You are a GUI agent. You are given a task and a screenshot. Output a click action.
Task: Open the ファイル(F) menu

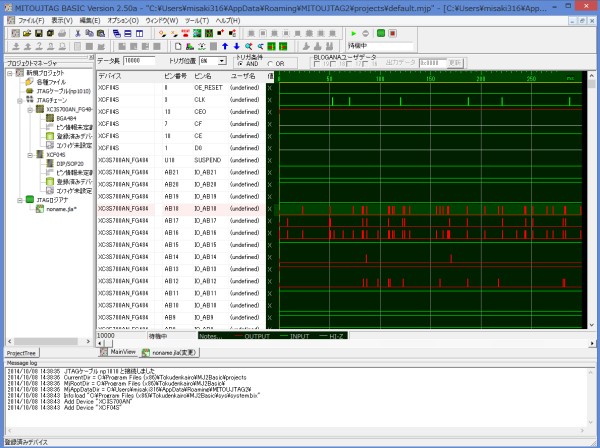34,20
